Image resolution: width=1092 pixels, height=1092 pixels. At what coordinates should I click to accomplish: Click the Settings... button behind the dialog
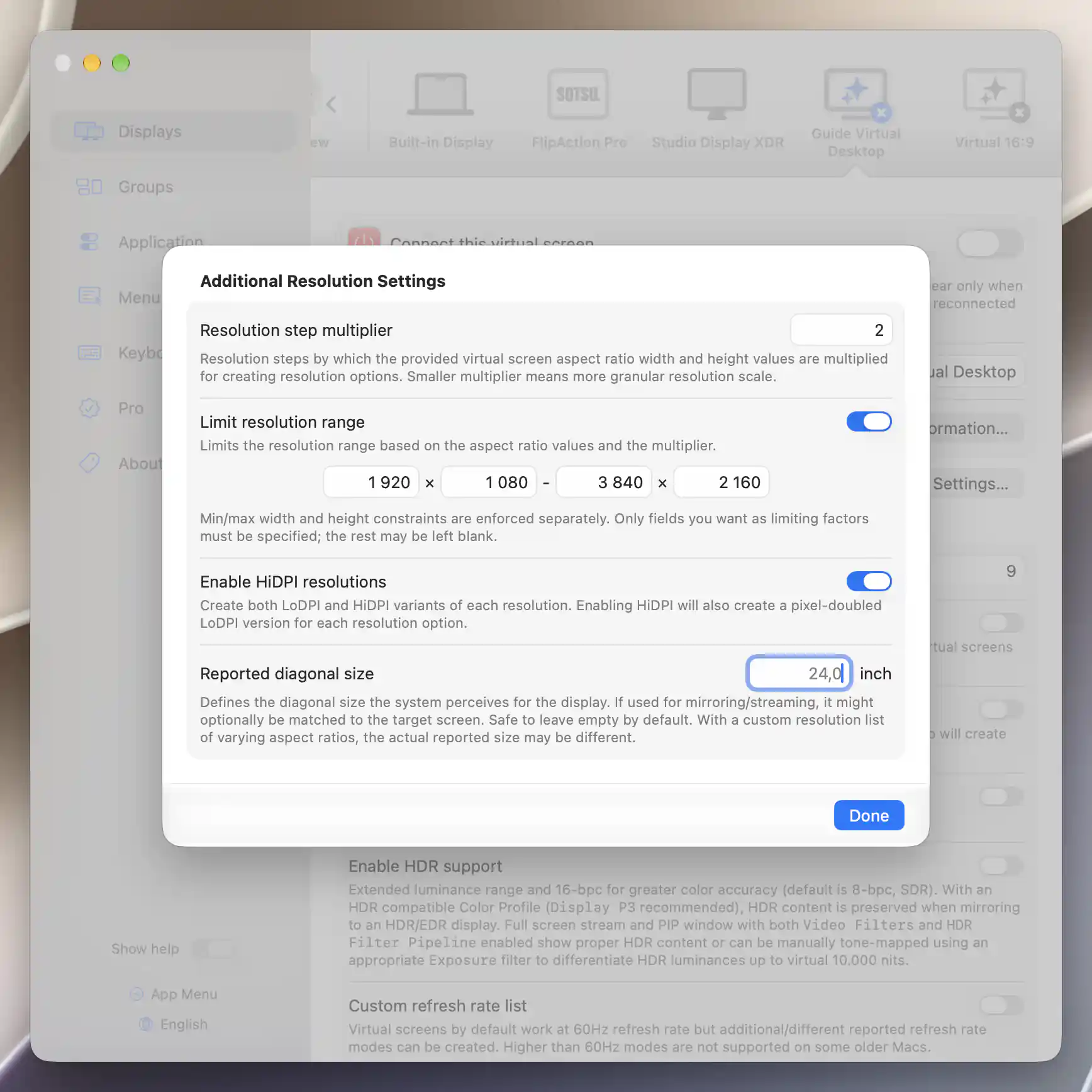[976, 484]
